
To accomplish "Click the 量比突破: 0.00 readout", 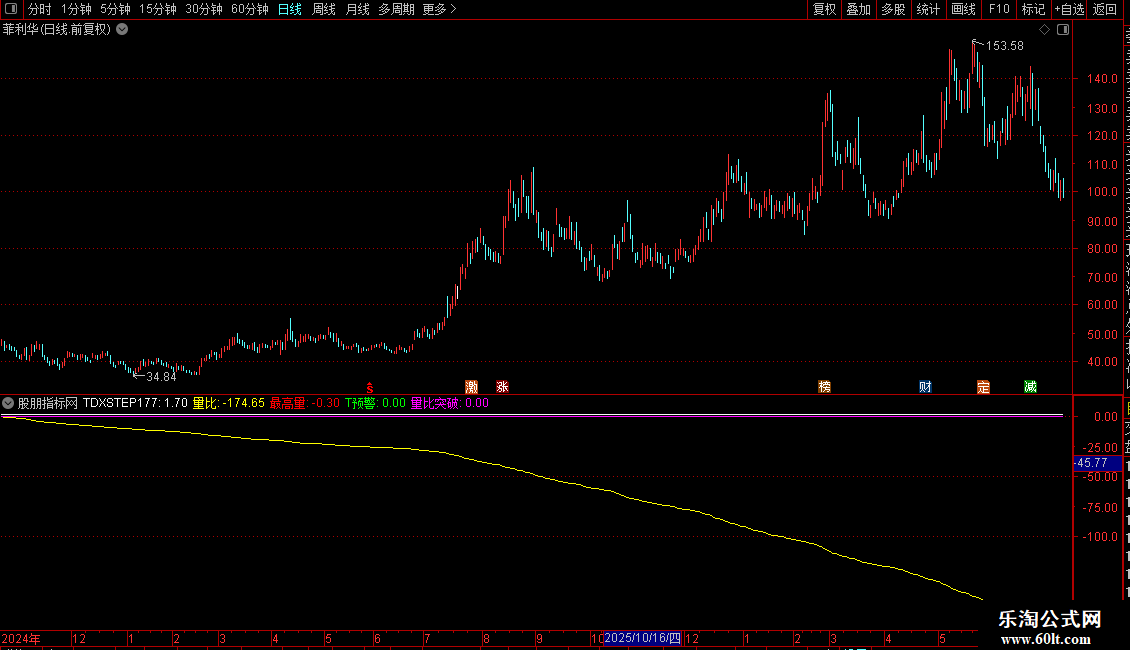I will coord(450,403).
